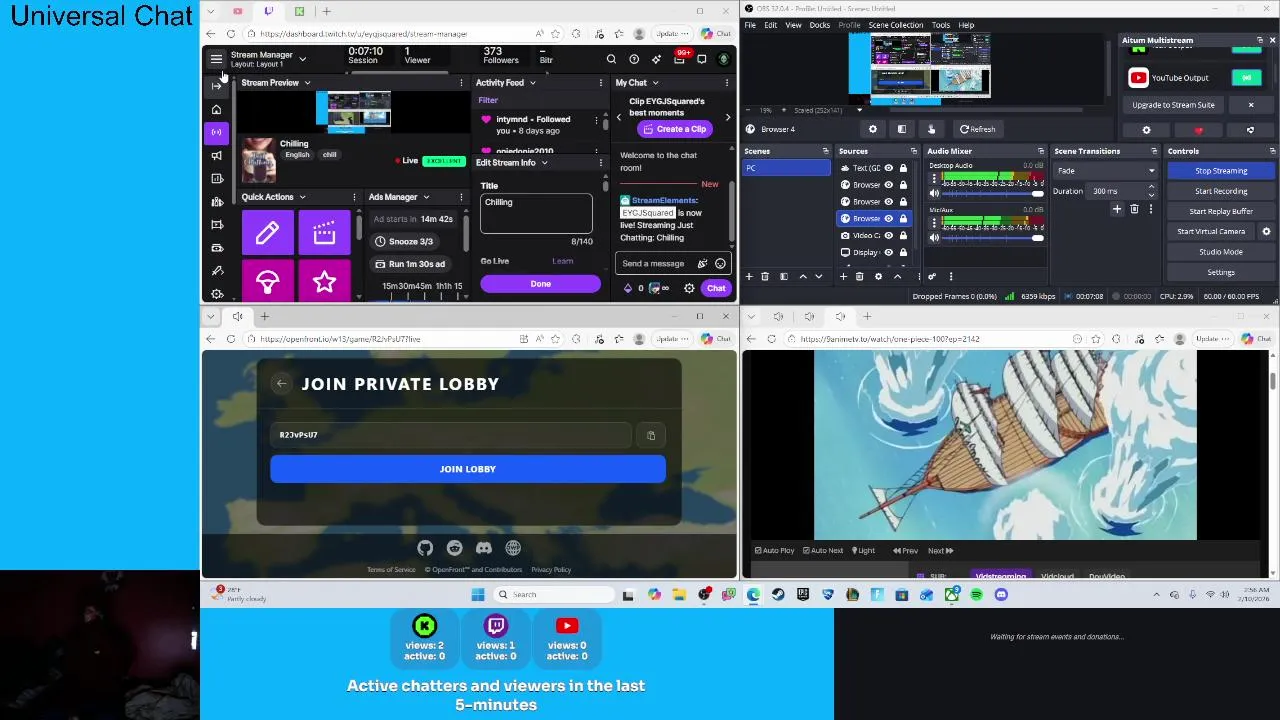Viewport: 1280px width, 720px height.
Task: Click the copy lobby ID icon
Action: tap(651, 435)
